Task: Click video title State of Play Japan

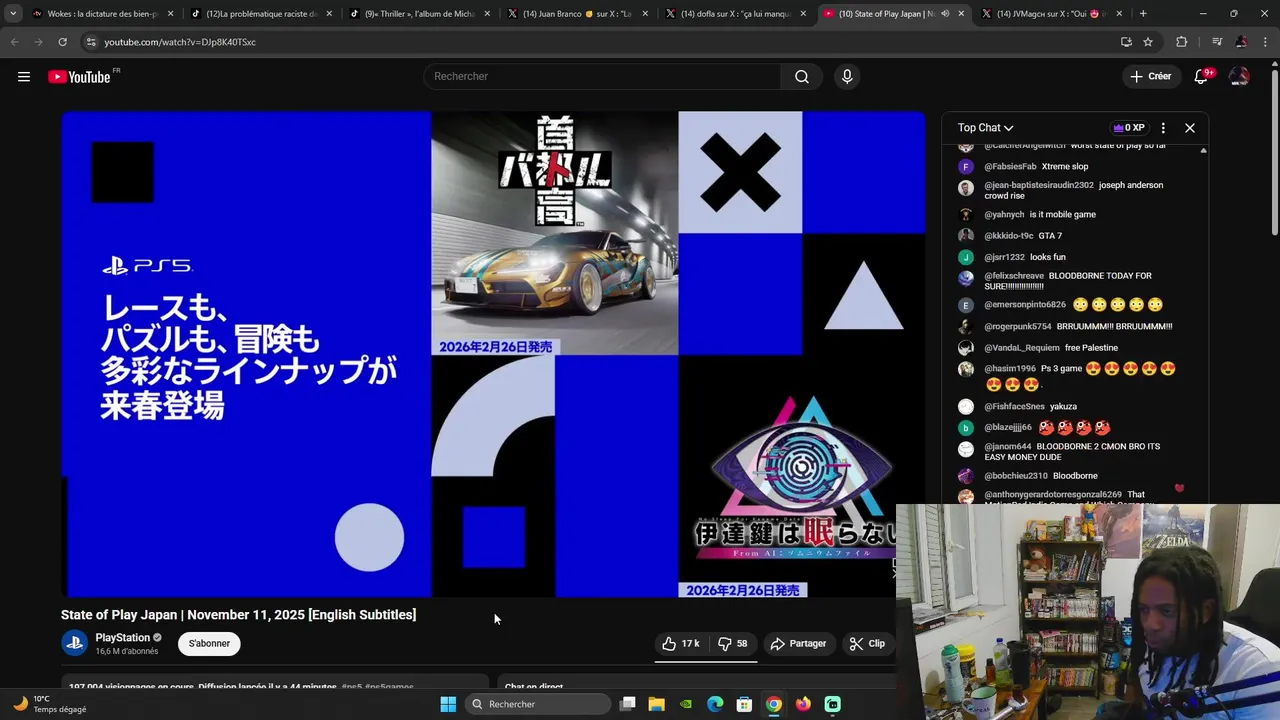Action: click(238, 615)
